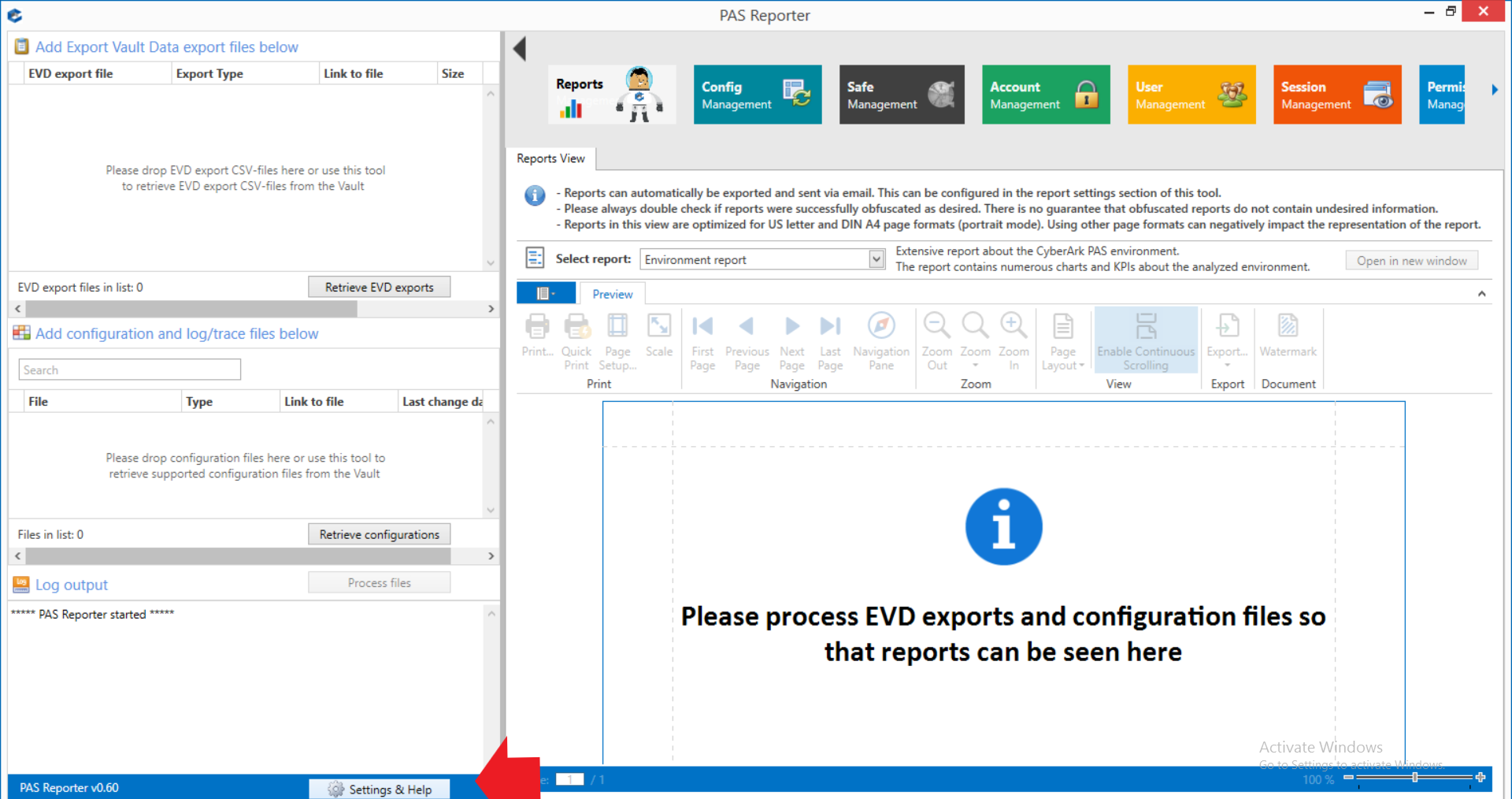1512x799 pixels.
Task: Sort by Export Type column
Action: coord(245,73)
